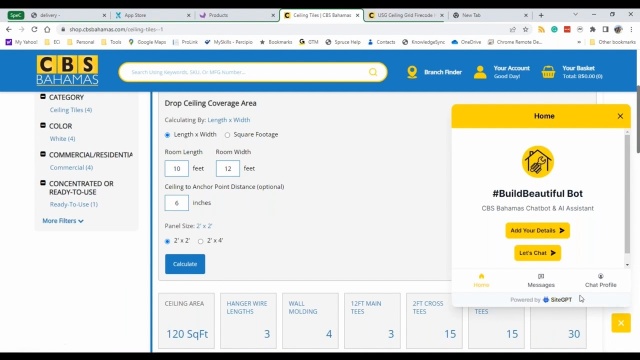Select the 2' x 4' panel size
Viewport: 640px width, 360px height.
tap(200, 241)
